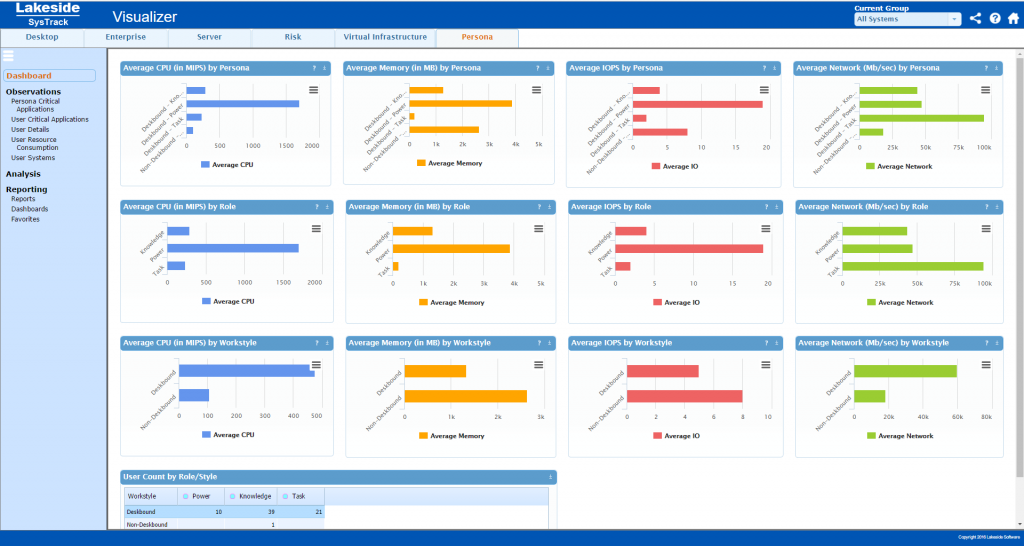Open Persona Critical Applications in sidebar
The height and width of the screenshot is (546, 1024).
tap(35, 105)
